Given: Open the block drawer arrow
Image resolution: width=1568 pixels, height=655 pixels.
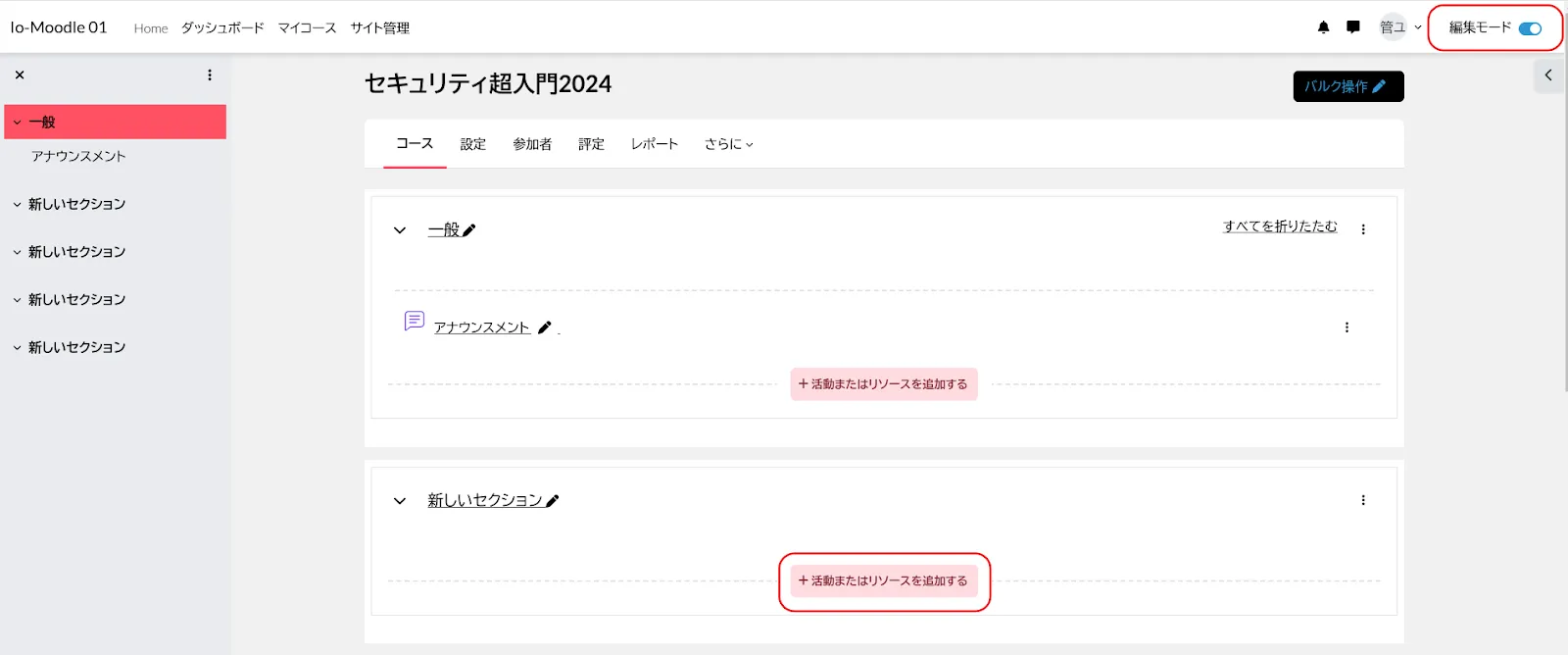Looking at the screenshot, I should pyautogui.click(x=1548, y=76).
